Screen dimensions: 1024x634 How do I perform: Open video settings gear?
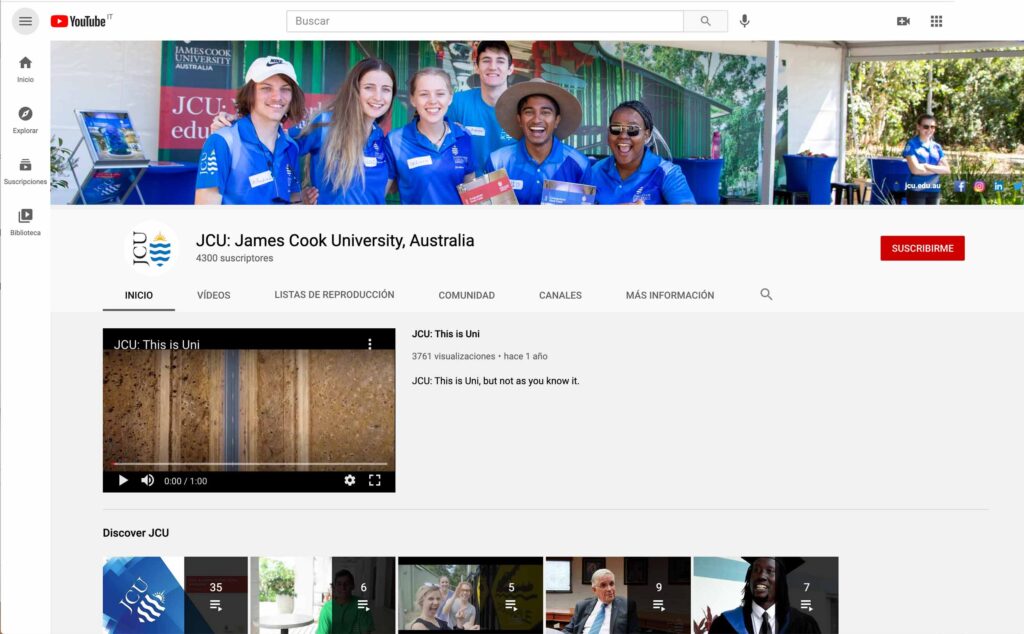click(x=350, y=481)
